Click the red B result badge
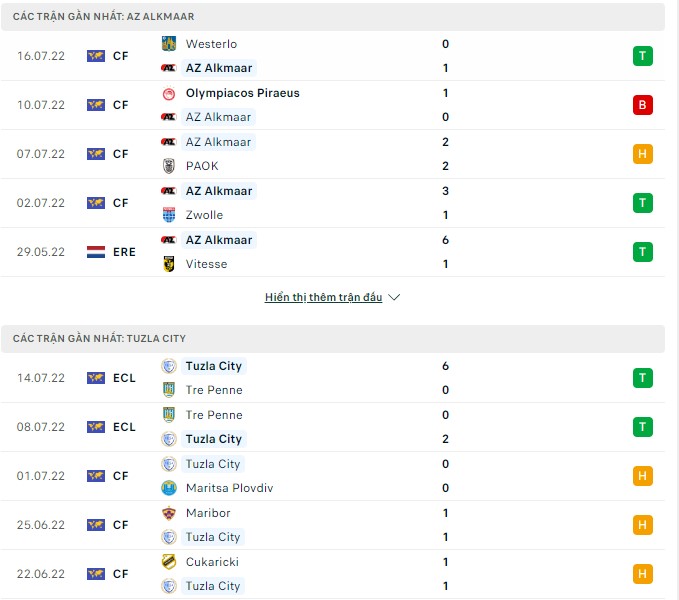Viewport: 679px width, 600px height. pos(642,105)
